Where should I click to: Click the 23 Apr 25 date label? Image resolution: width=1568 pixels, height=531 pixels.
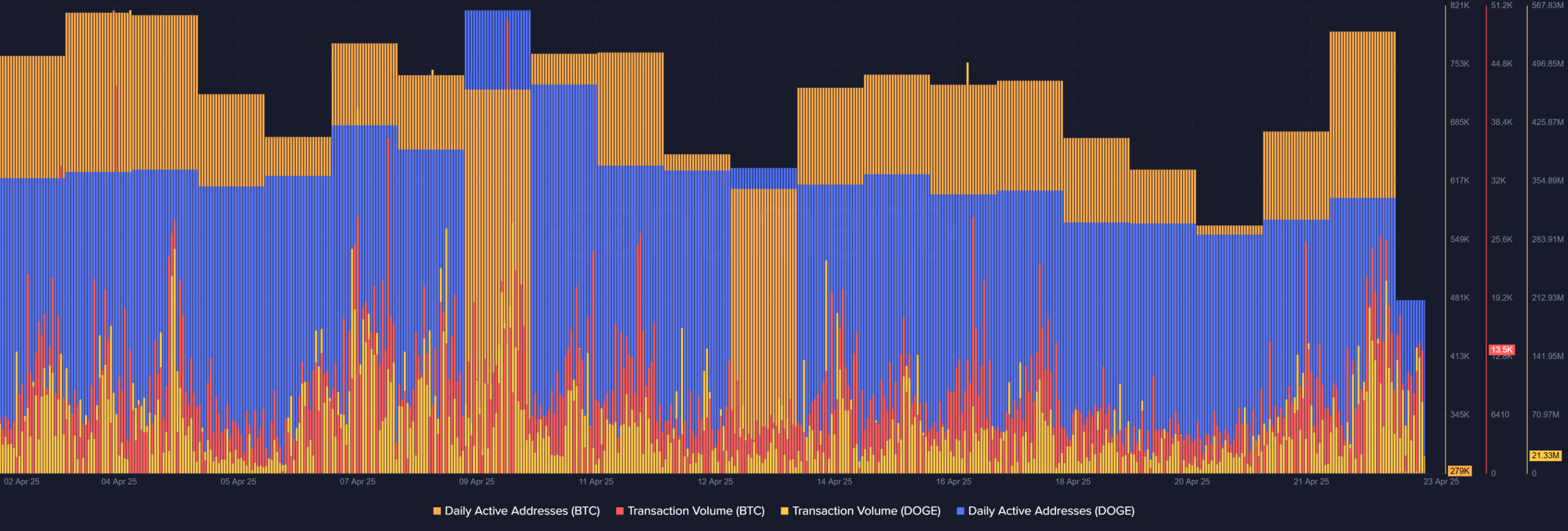1441,481
